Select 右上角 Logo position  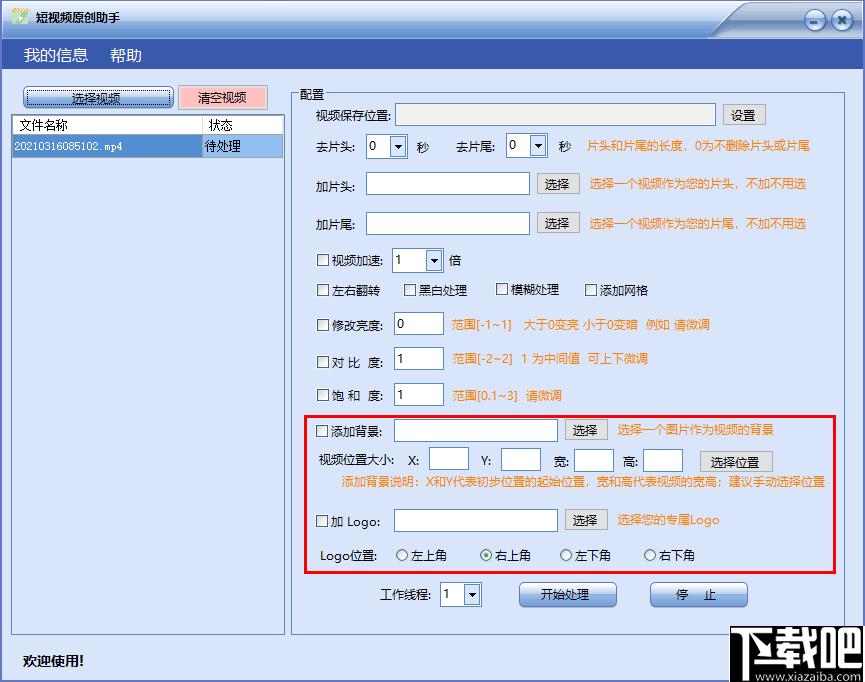tap(486, 555)
